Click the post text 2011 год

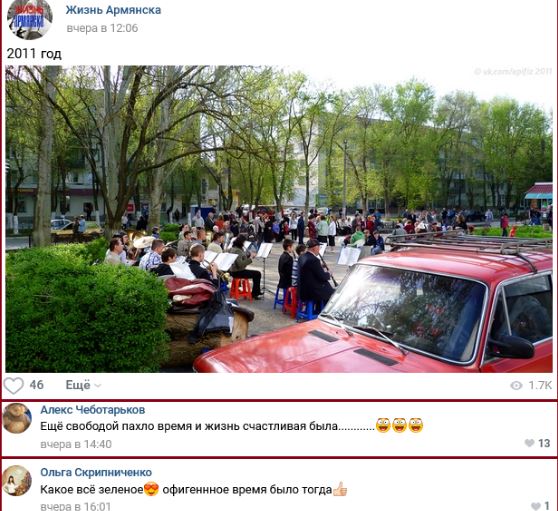point(34,54)
